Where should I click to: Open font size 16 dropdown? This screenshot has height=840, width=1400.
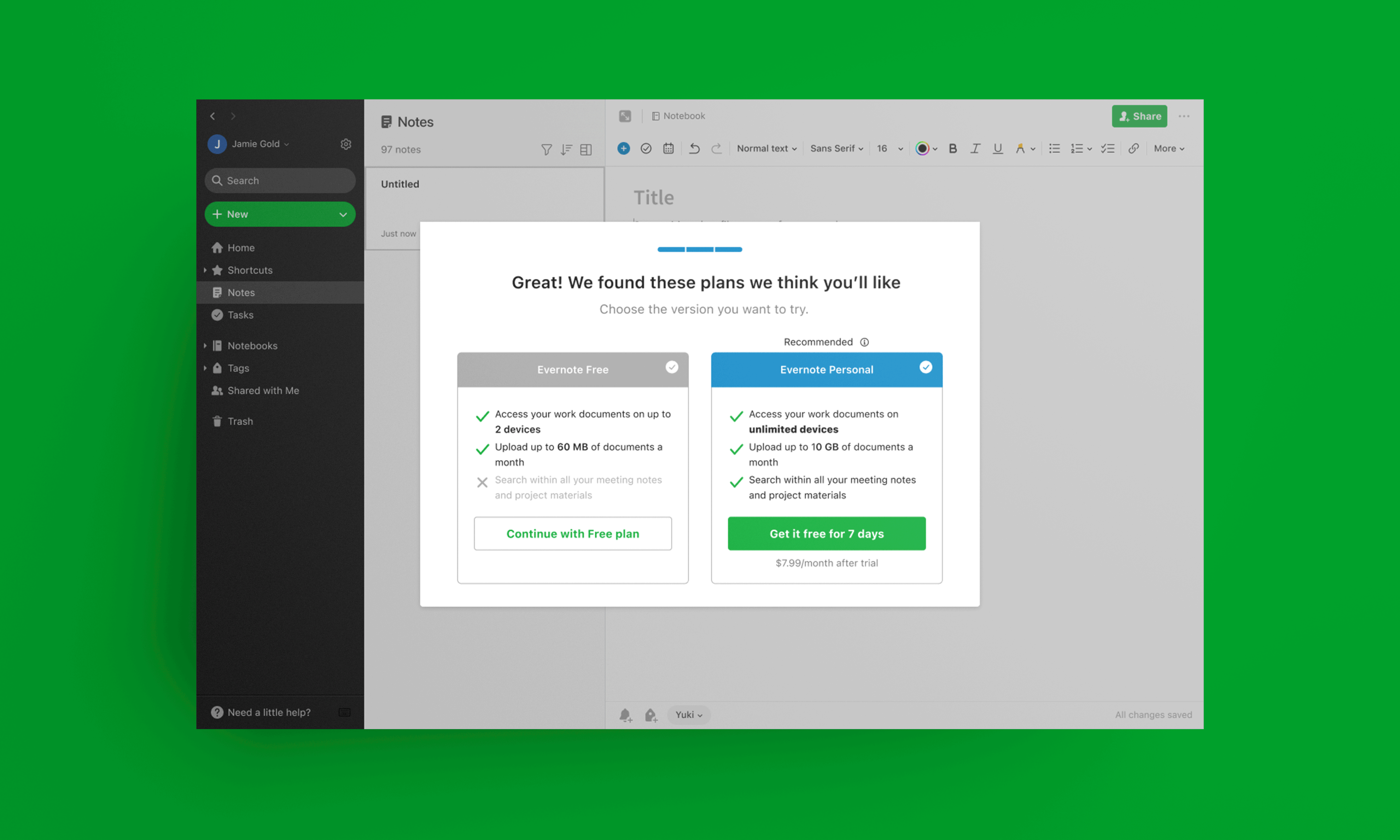pyautogui.click(x=890, y=148)
